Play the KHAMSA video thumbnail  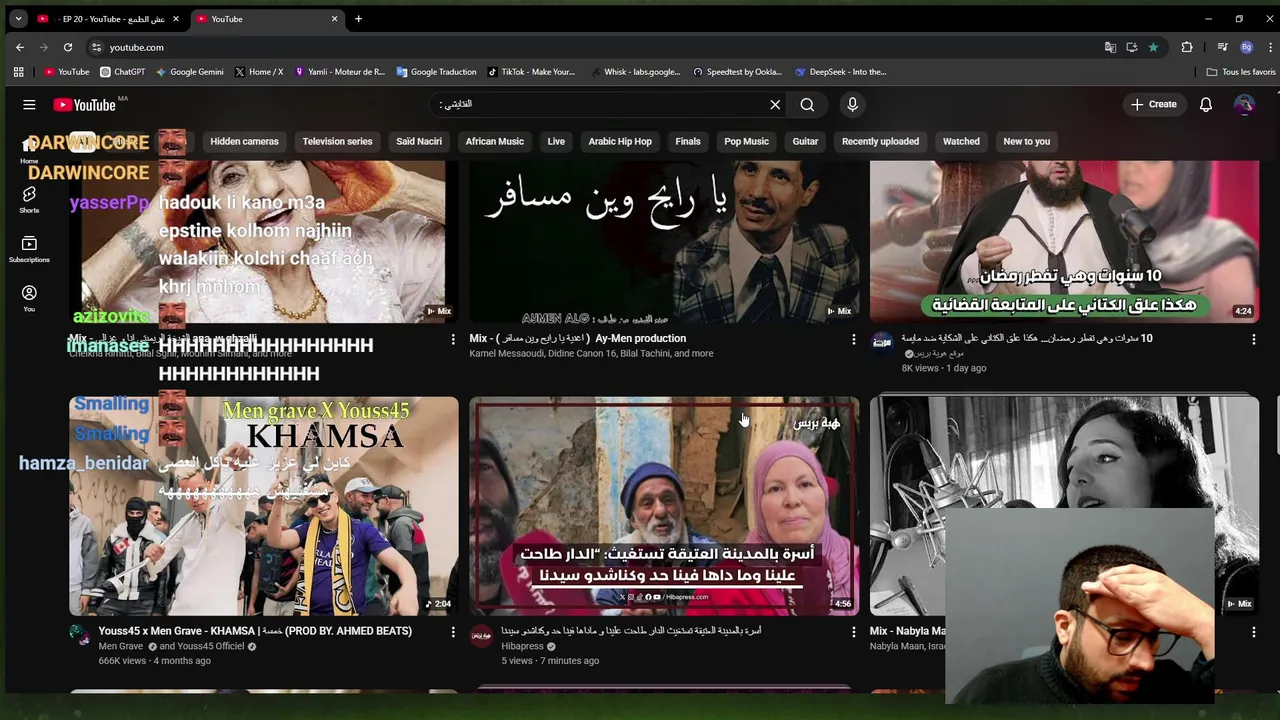click(264, 505)
